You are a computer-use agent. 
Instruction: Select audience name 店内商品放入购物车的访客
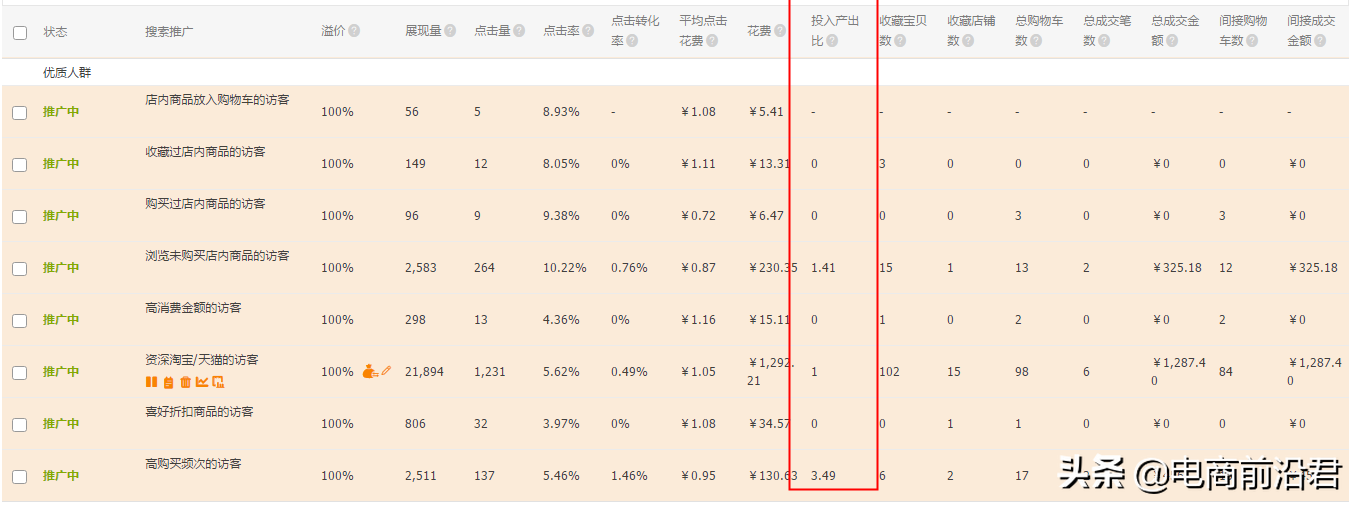coord(217,100)
